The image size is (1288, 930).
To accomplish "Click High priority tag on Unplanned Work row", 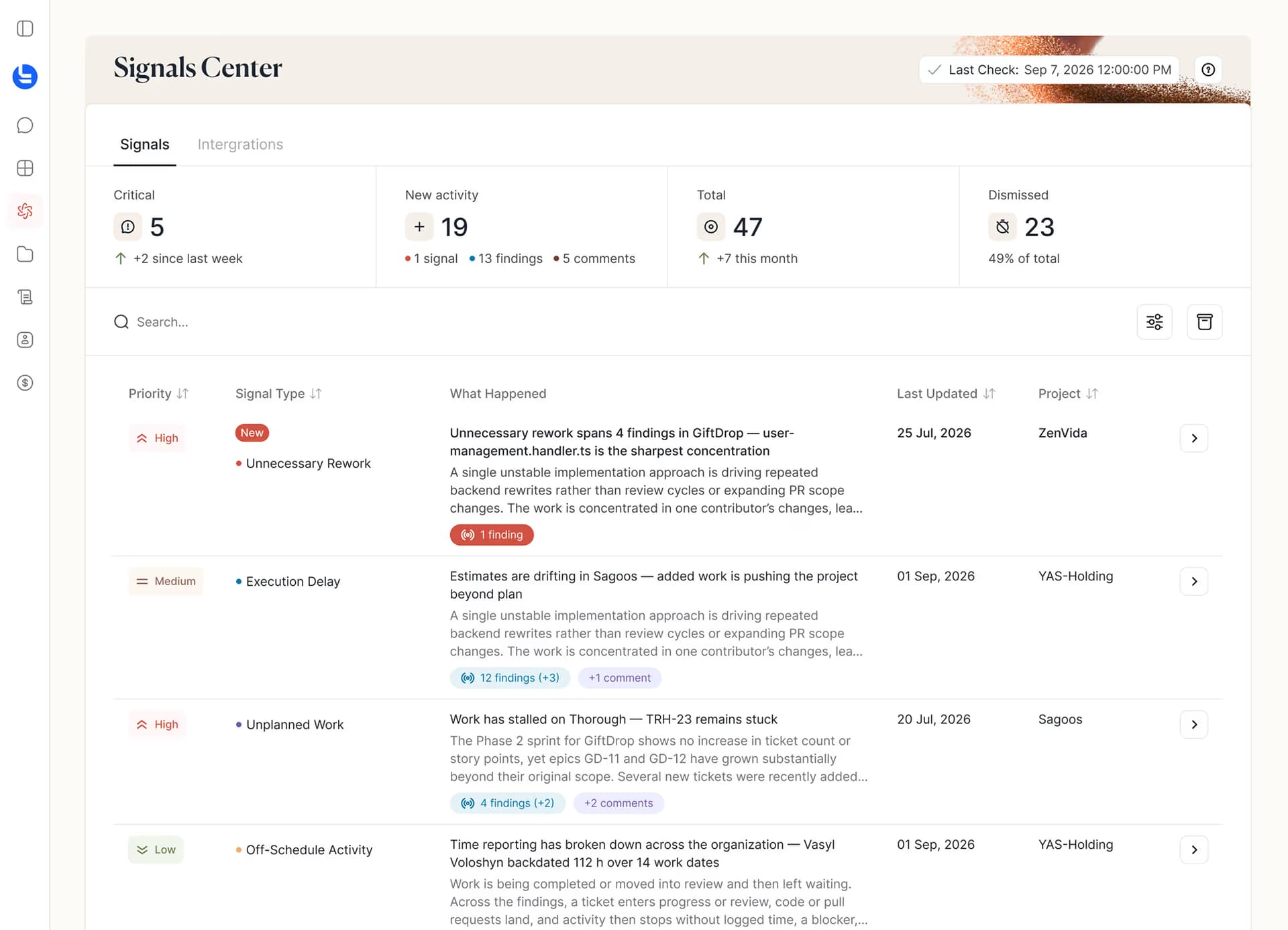I will 157,725.
